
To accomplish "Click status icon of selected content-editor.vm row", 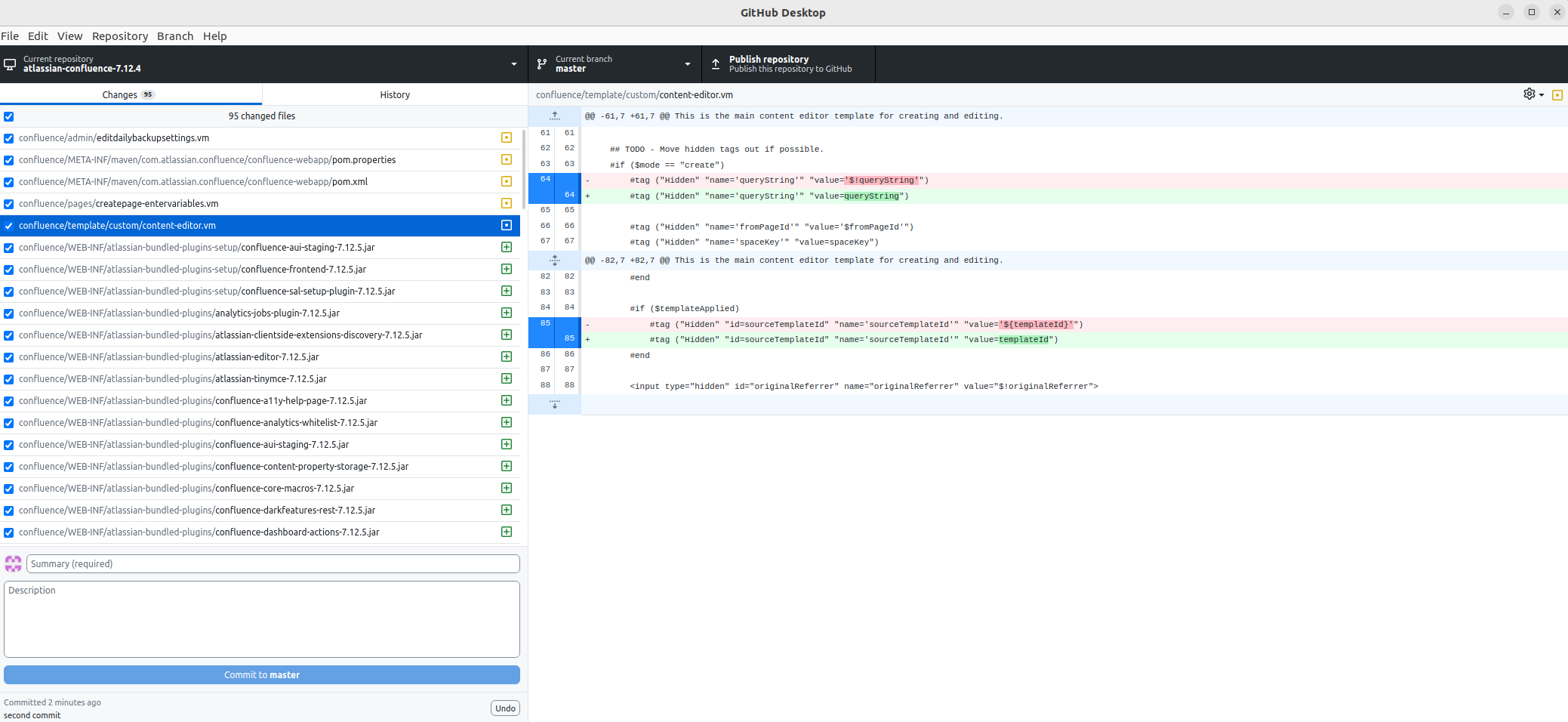I will tap(507, 225).
